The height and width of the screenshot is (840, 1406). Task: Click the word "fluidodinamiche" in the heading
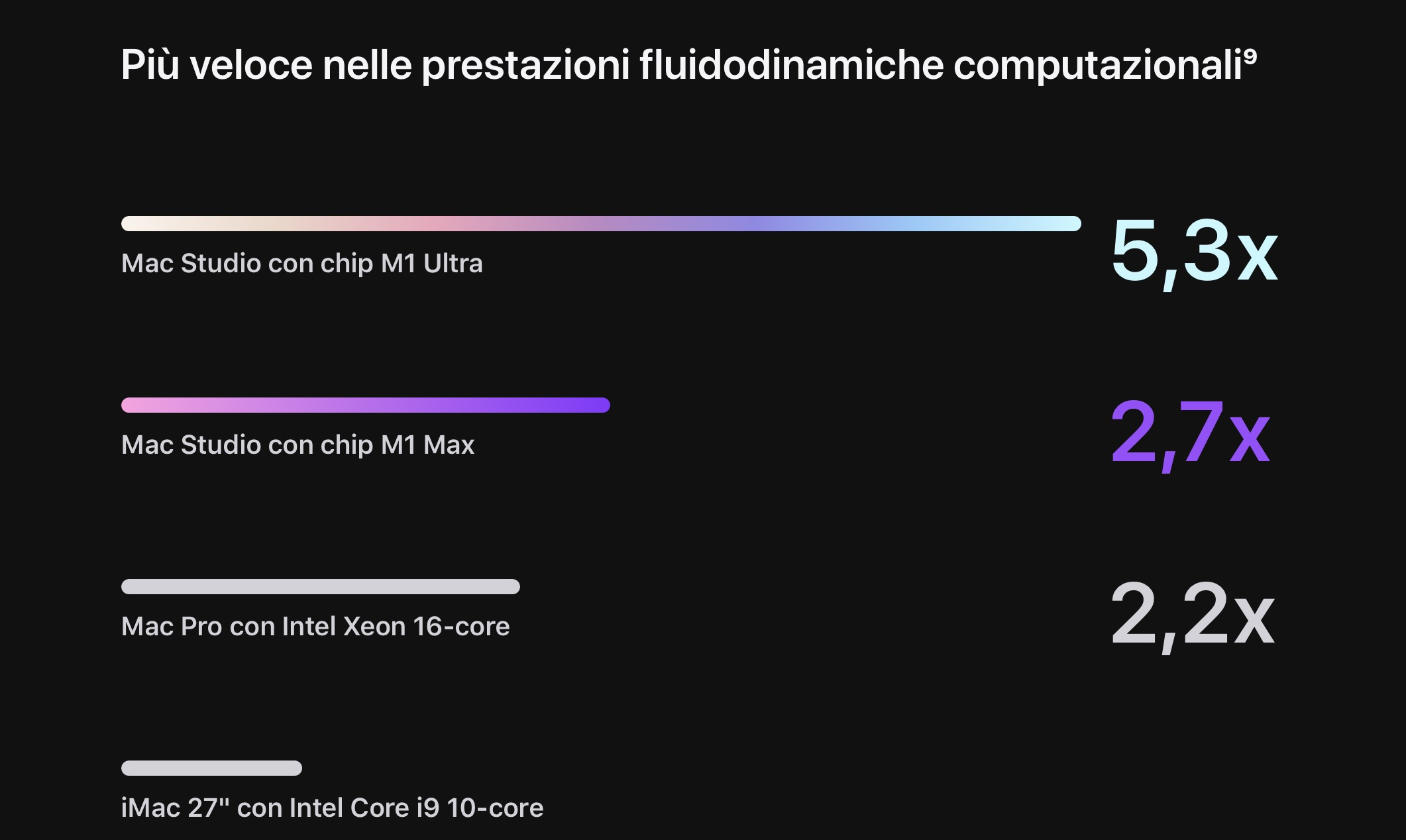pos(791,66)
